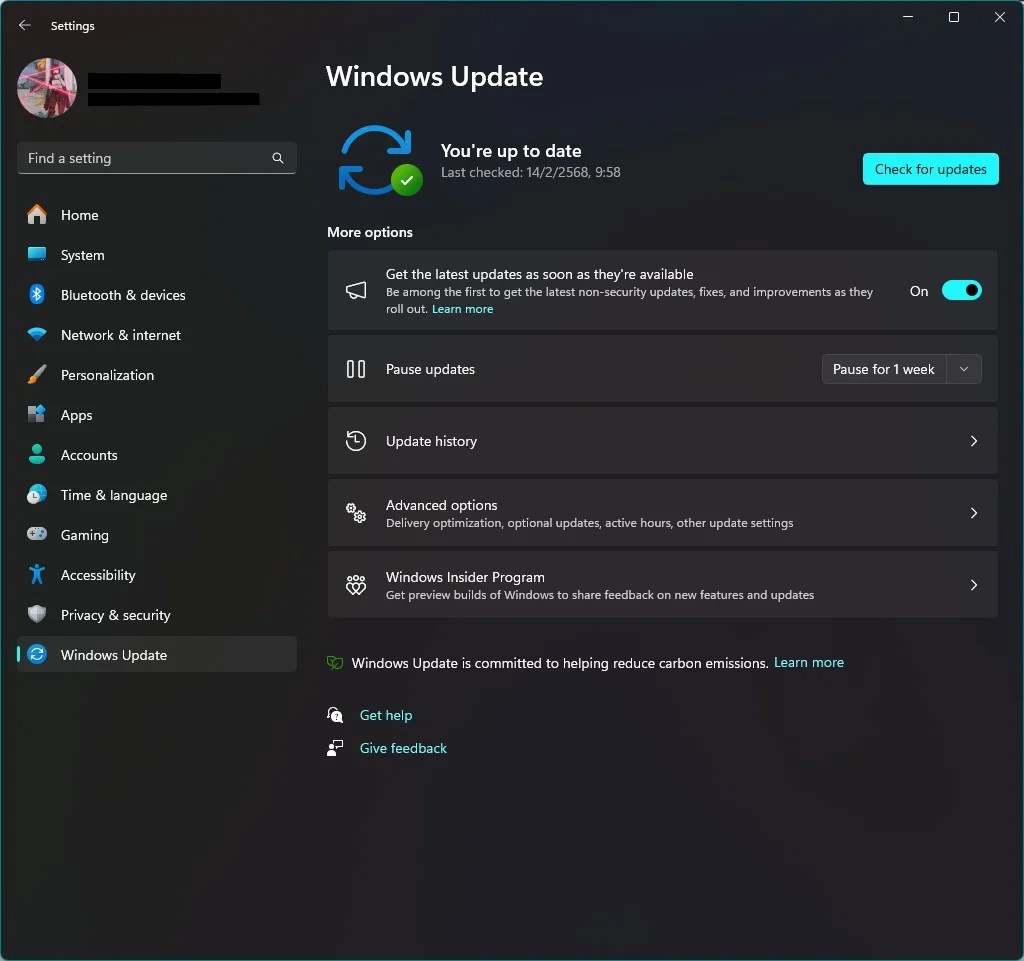Go to System settings label
Screen dimensions: 1024x961
tap(82, 255)
